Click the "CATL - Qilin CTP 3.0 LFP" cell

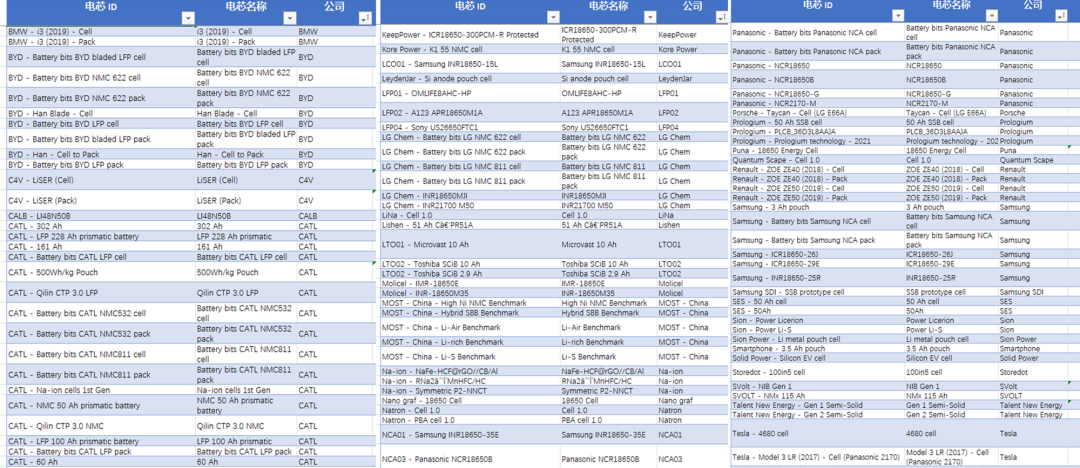(101, 293)
